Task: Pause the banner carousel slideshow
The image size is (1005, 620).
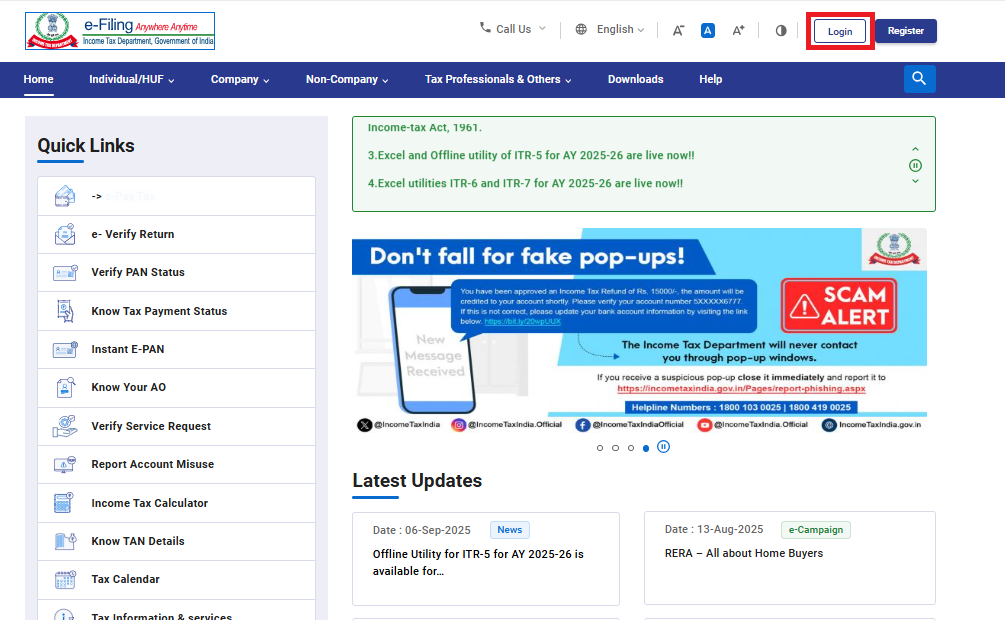Action: pos(663,447)
